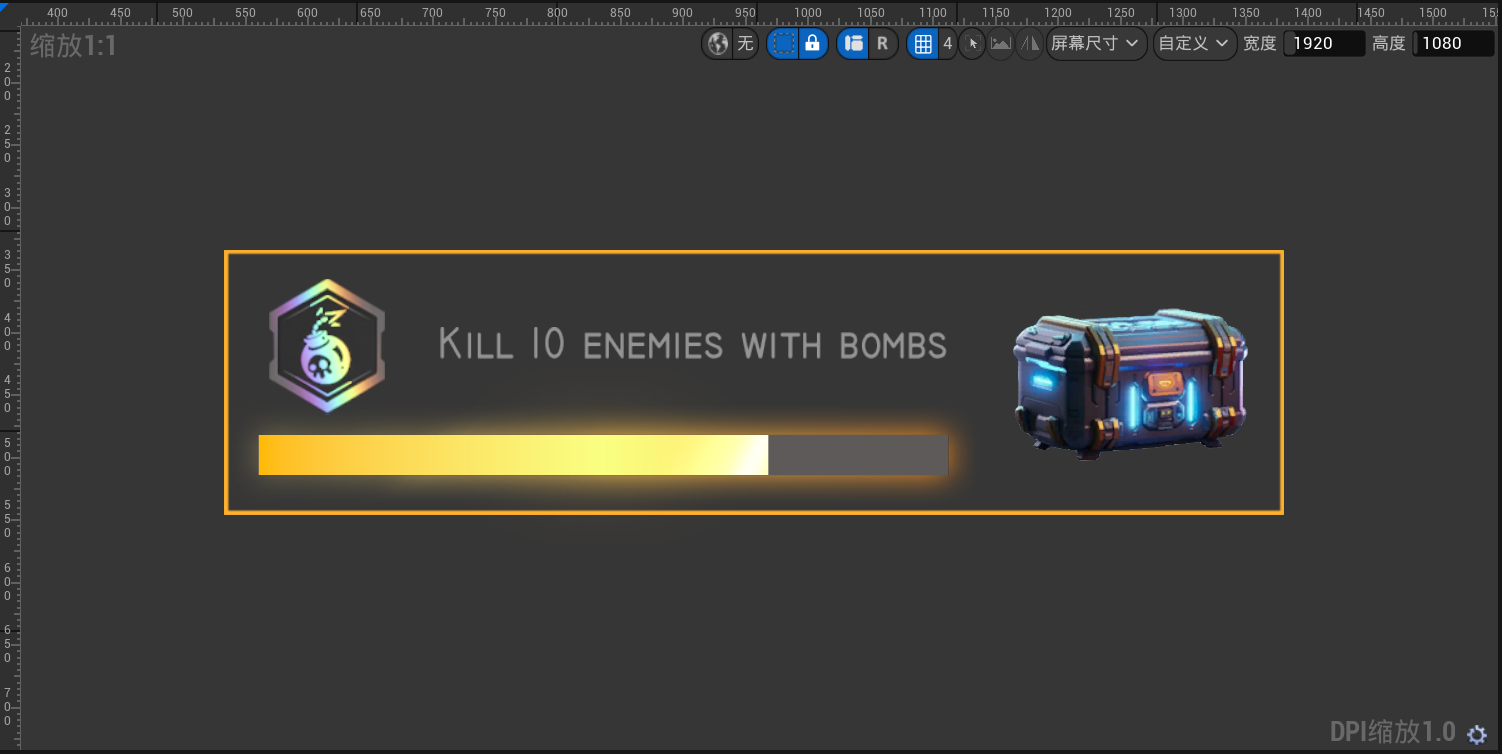Select the sci-fi loot chest image

tap(1131, 383)
